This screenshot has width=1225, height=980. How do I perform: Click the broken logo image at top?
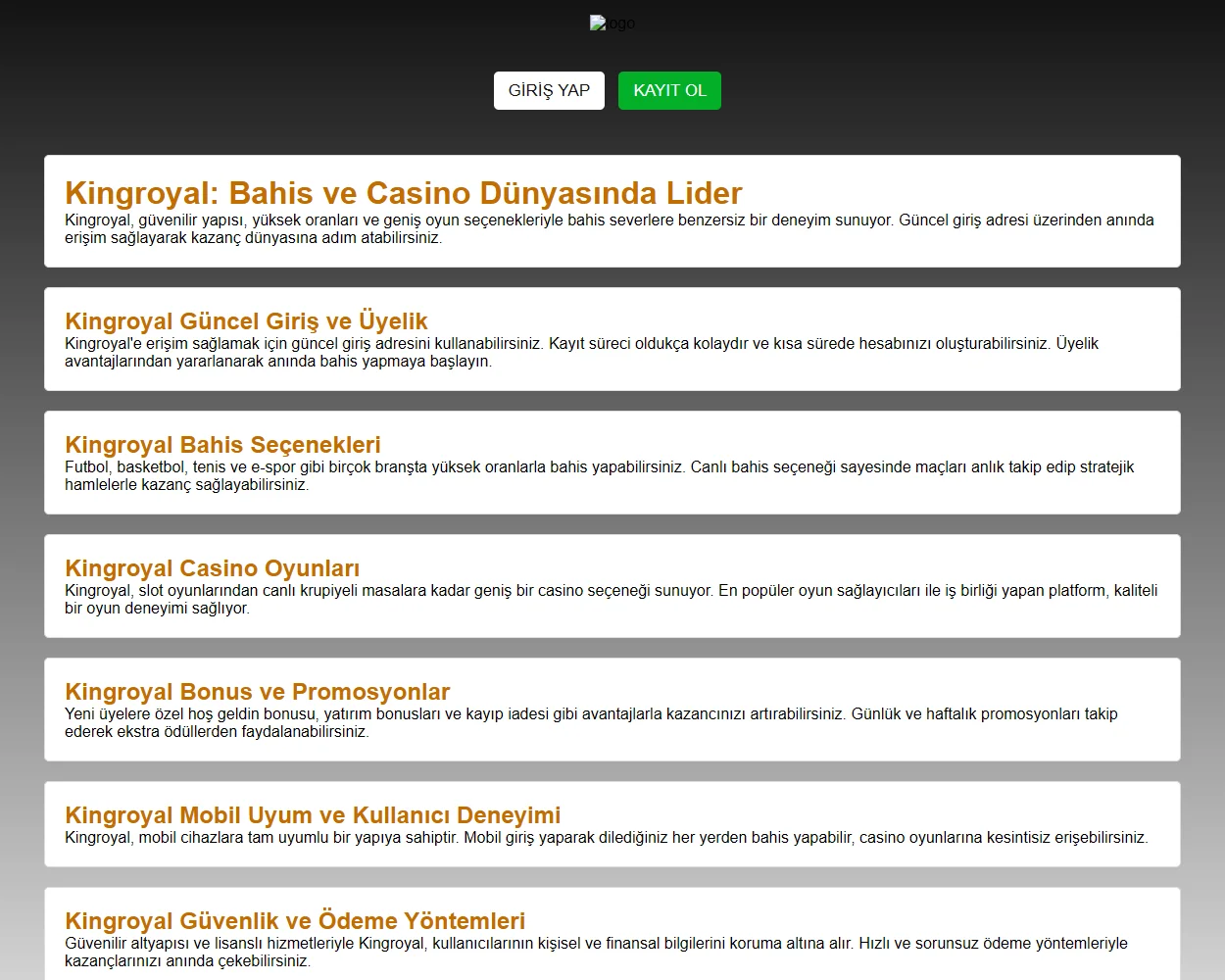[612, 24]
